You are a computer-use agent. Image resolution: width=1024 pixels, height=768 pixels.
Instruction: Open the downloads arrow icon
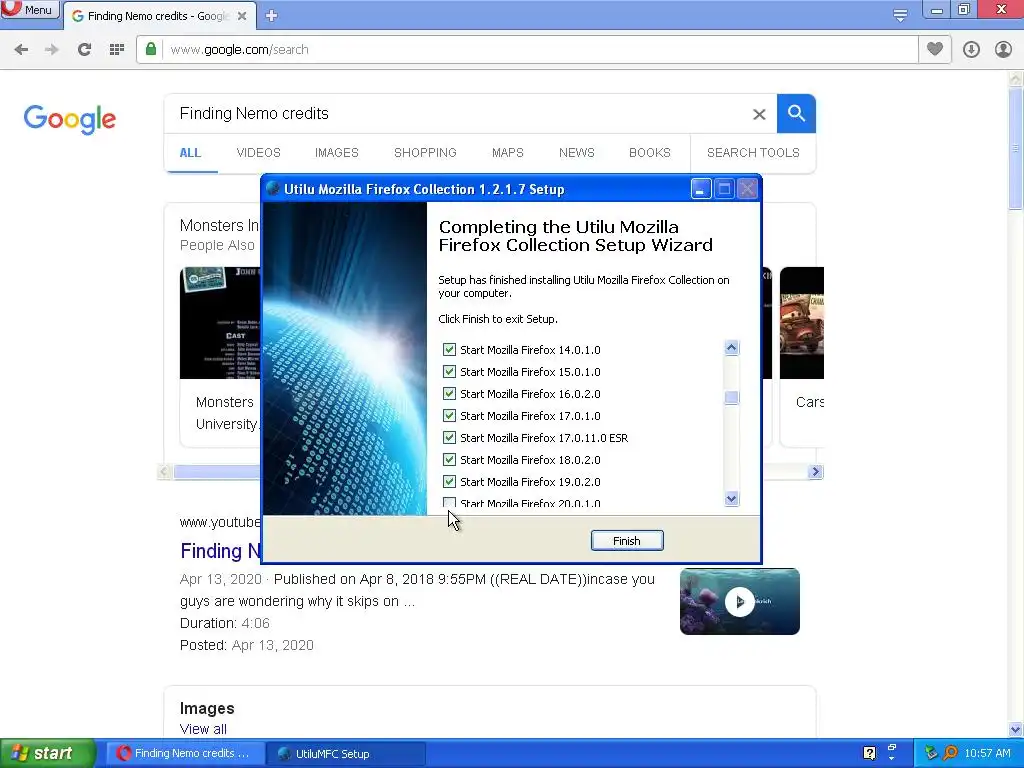[x=971, y=50]
